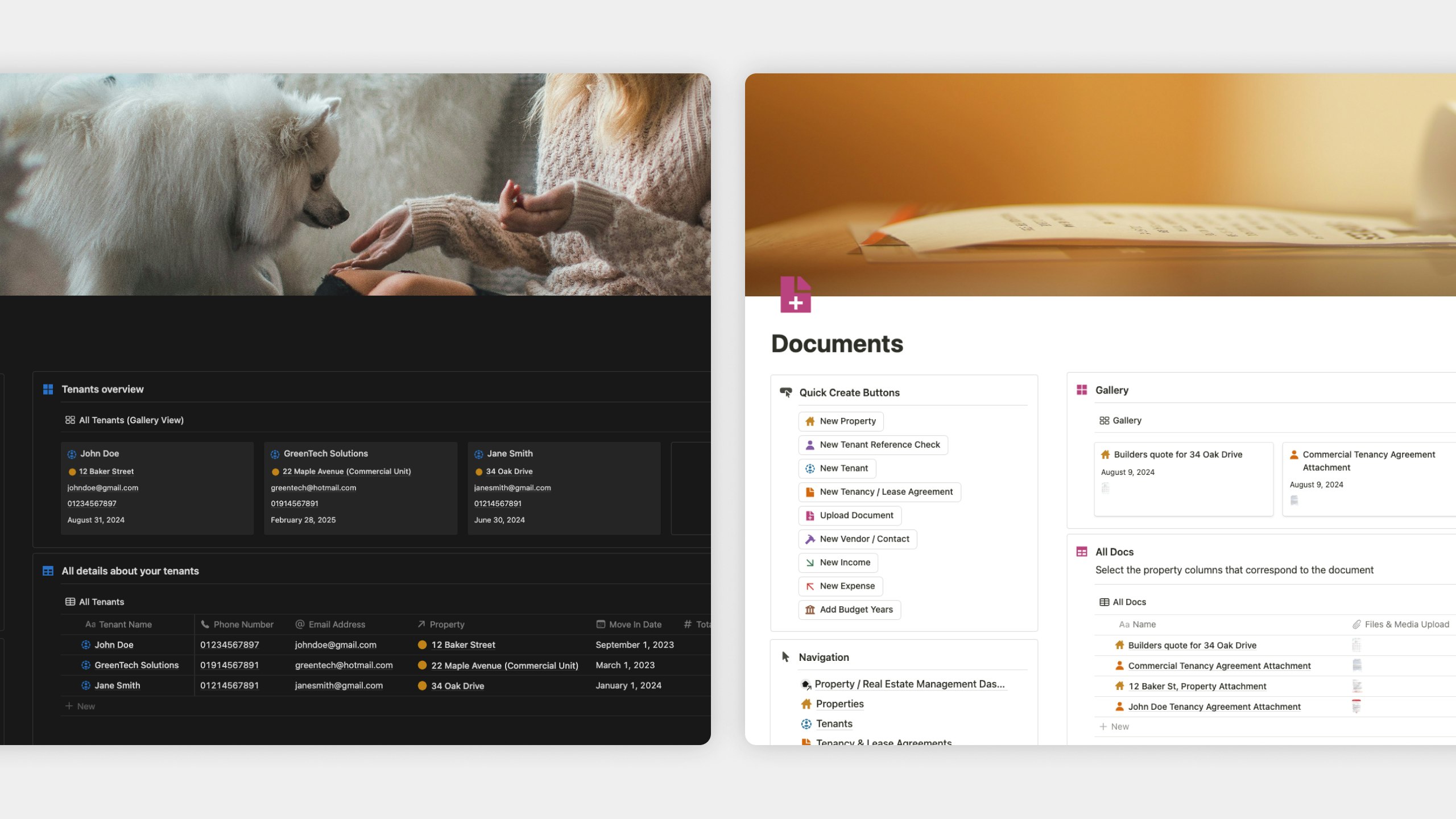Screen dimensions: 1456x819
Task: Click the house icon on Builders quote gallery card
Action: (1106, 454)
